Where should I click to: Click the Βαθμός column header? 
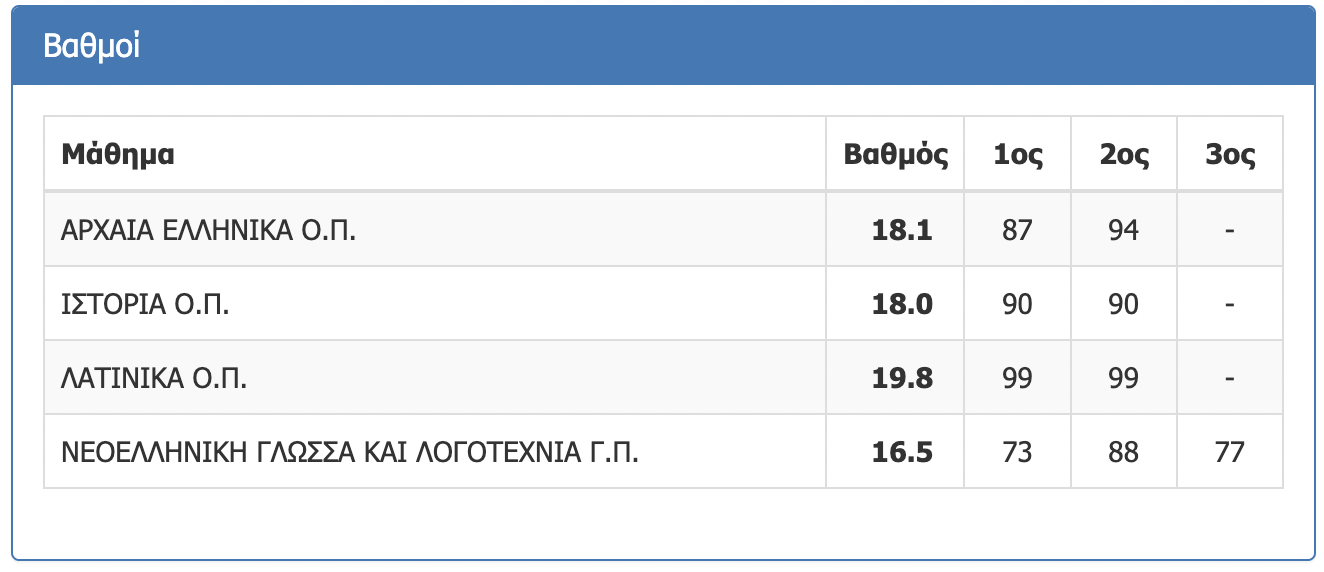coord(895,155)
